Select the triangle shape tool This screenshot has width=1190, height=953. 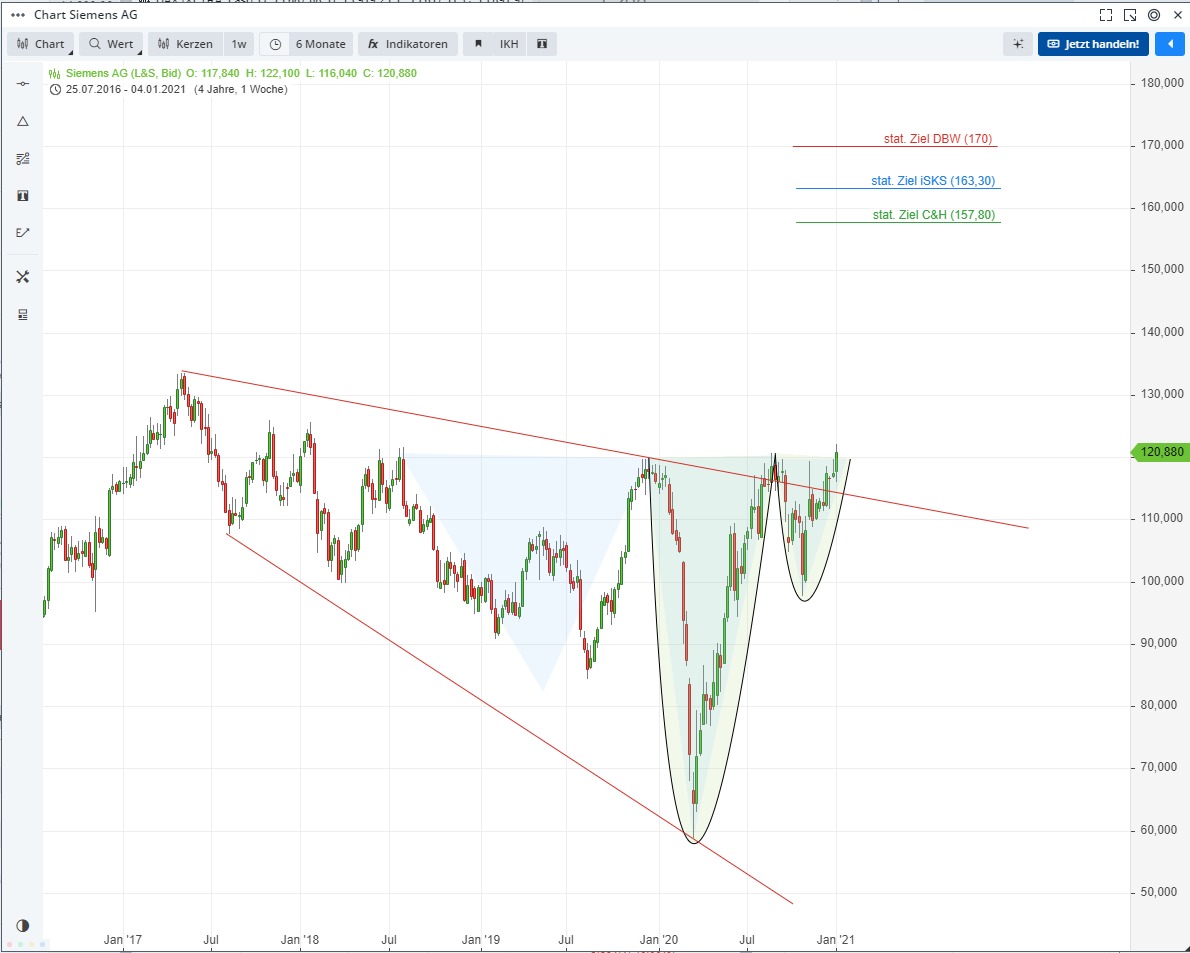[22, 121]
